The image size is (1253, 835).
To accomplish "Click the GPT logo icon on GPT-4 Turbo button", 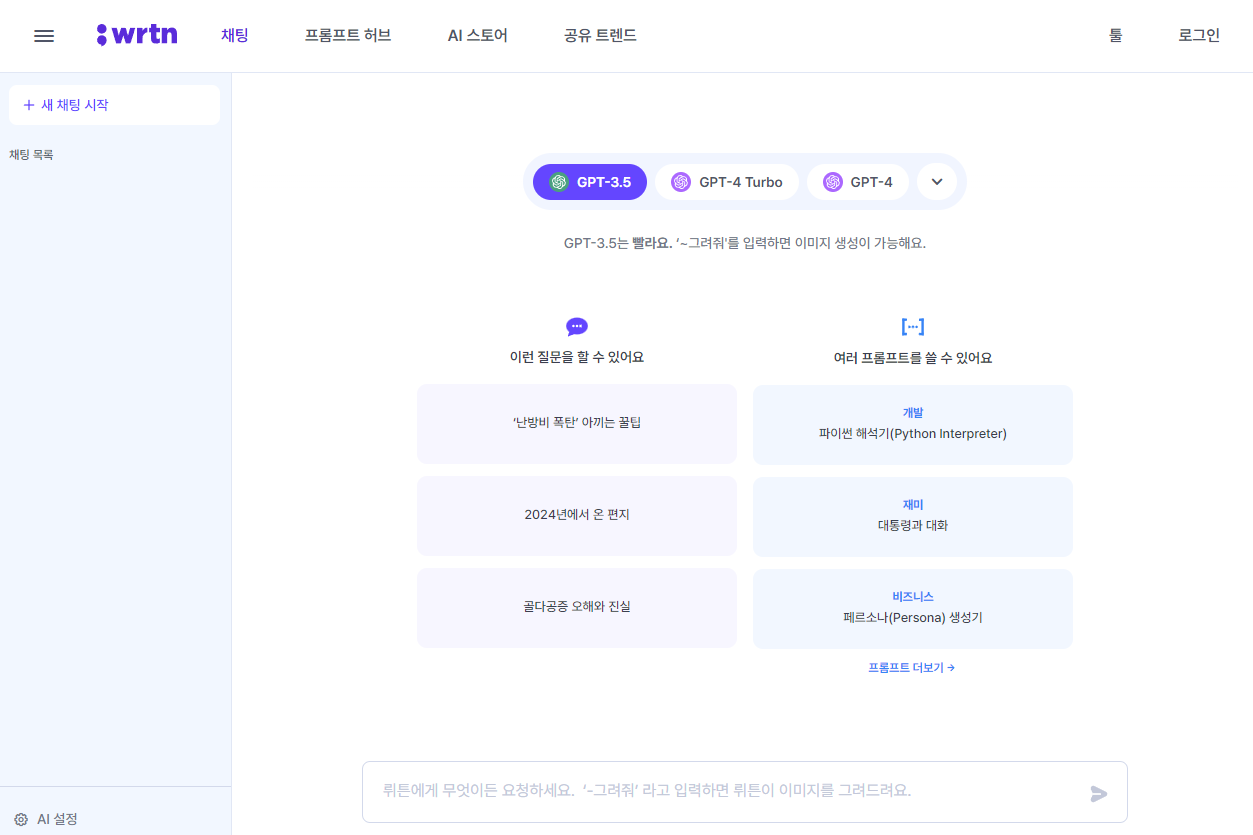I will tap(682, 181).
